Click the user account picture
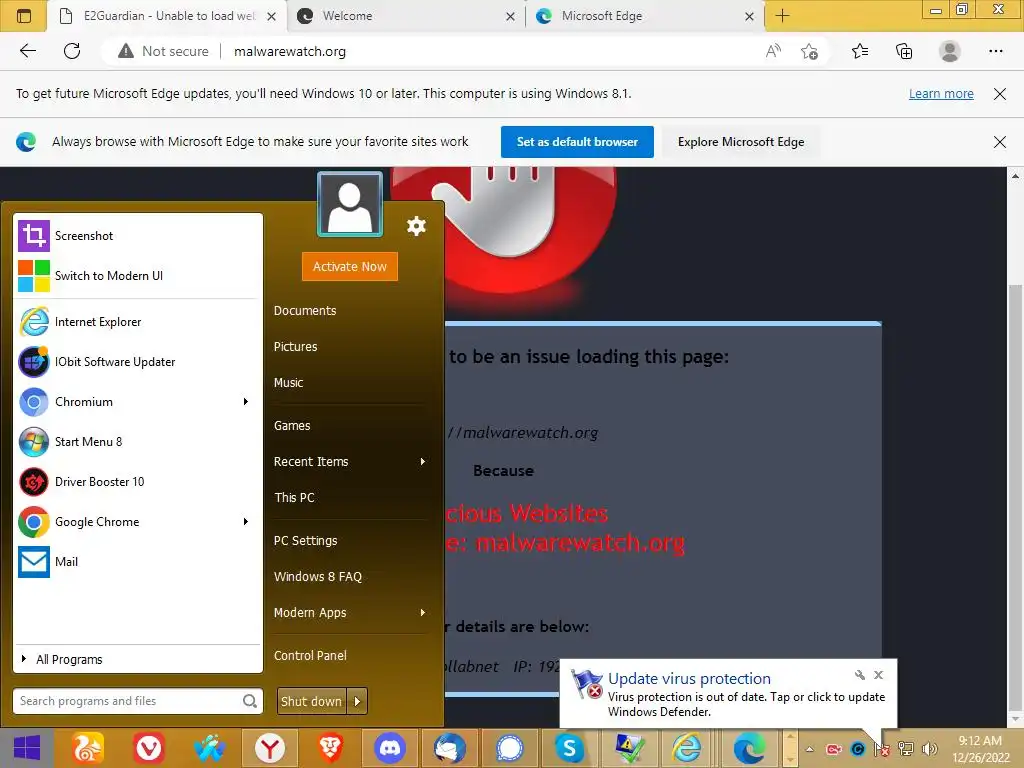This screenshot has width=1024, height=768. pos(350,204)
